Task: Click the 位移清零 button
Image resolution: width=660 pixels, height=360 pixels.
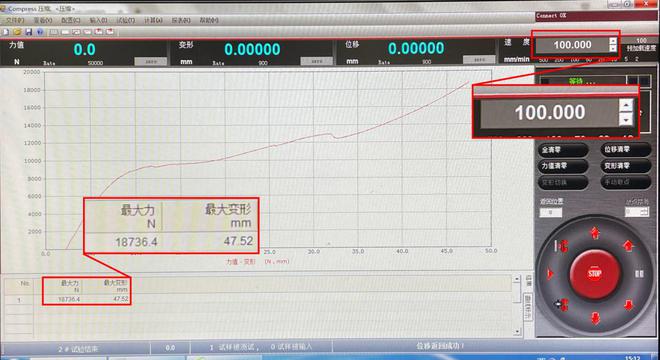Action: (625, 150)
